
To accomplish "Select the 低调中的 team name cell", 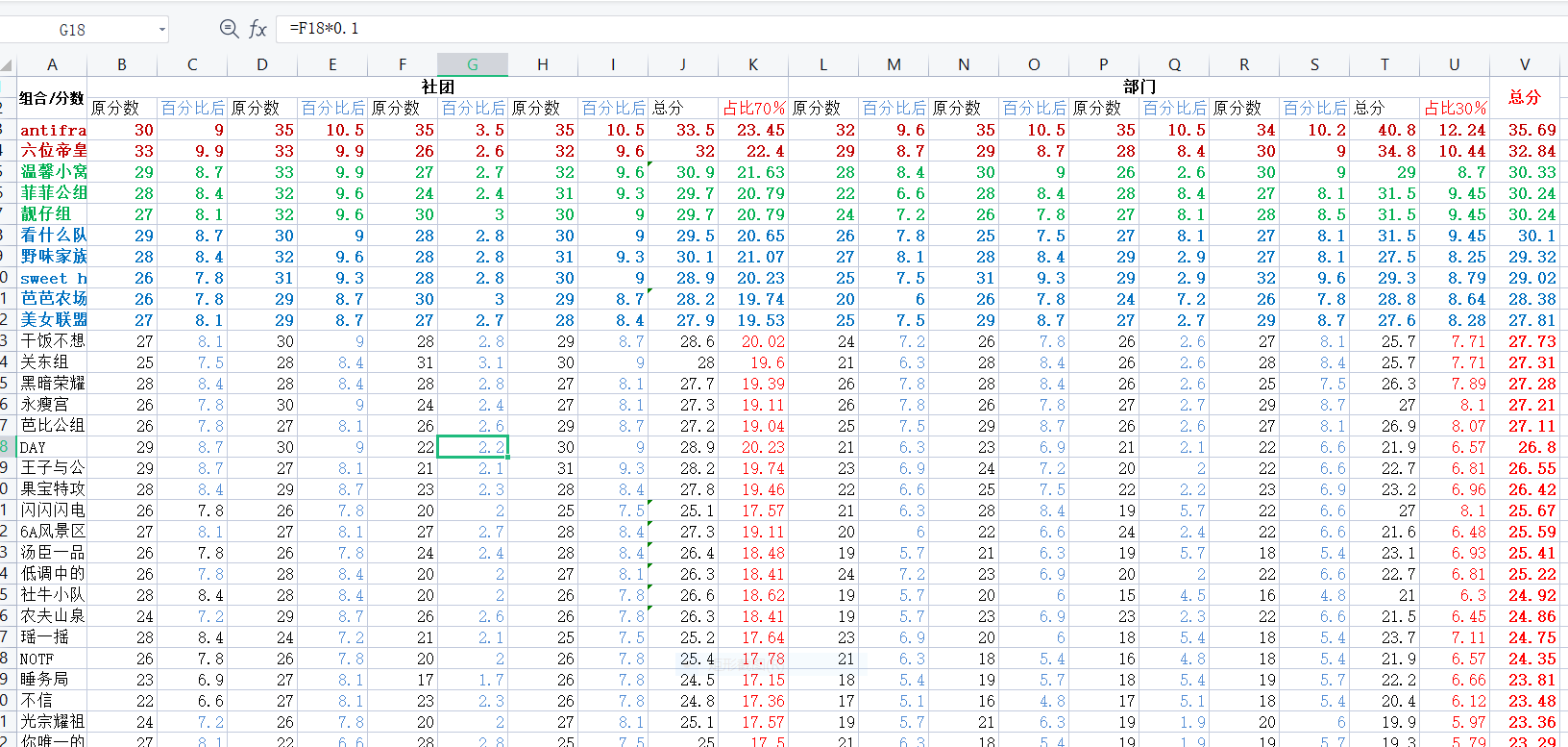I will (x=52, y=574).
